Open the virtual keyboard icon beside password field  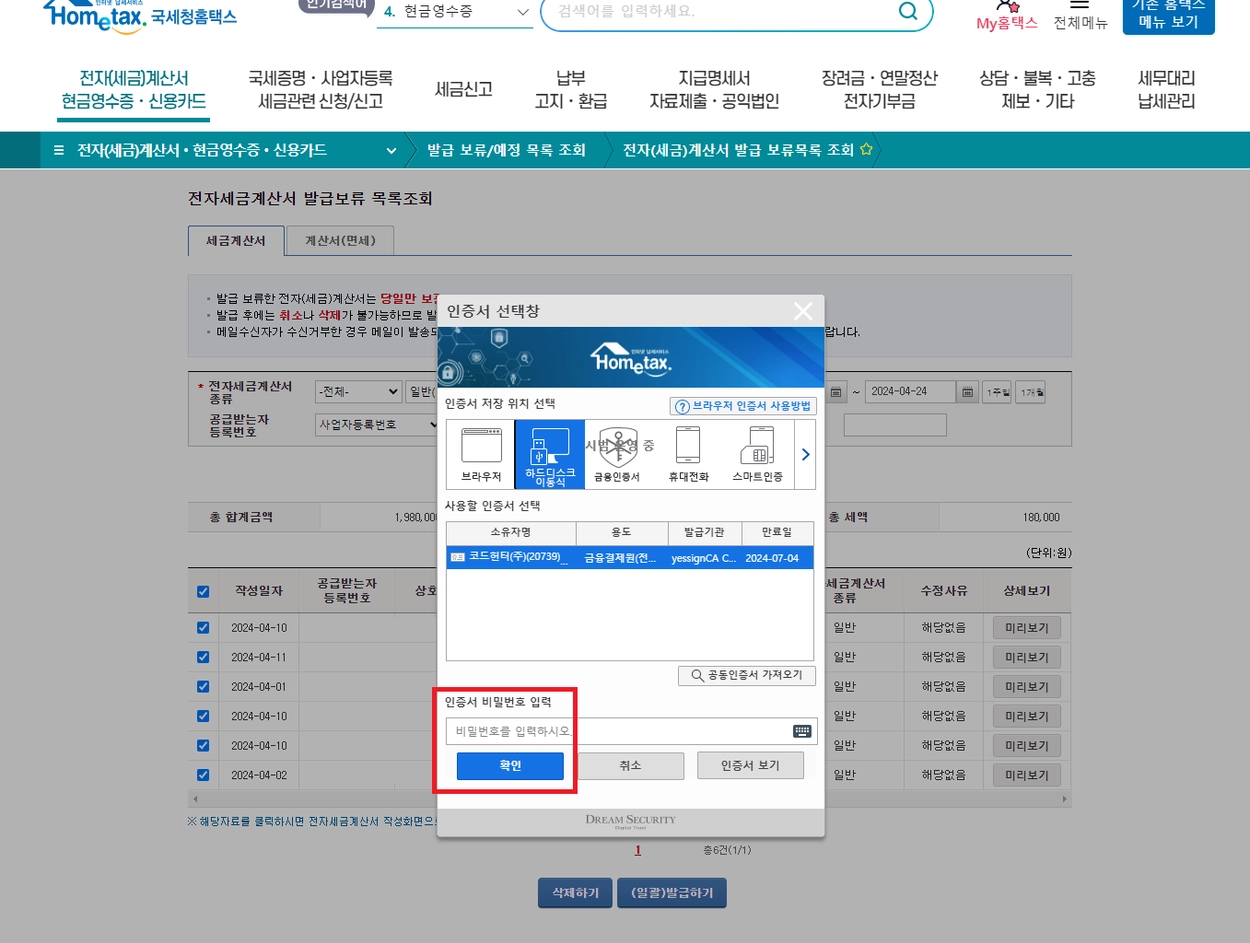point(801,731)
